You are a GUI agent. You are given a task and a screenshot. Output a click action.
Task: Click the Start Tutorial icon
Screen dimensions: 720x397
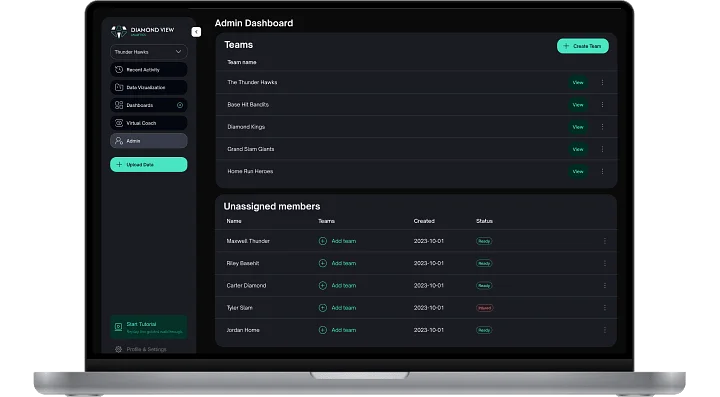(x=118, y=327)
